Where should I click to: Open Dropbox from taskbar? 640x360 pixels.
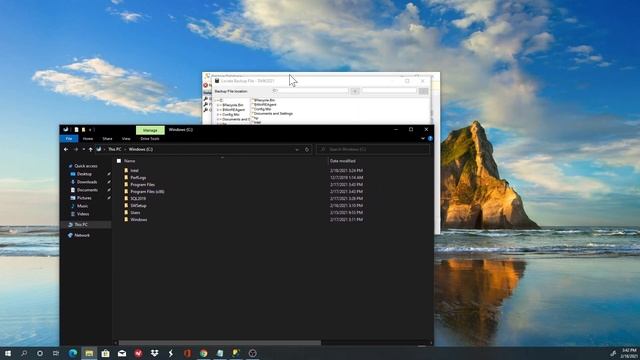(x=154, y=353)
